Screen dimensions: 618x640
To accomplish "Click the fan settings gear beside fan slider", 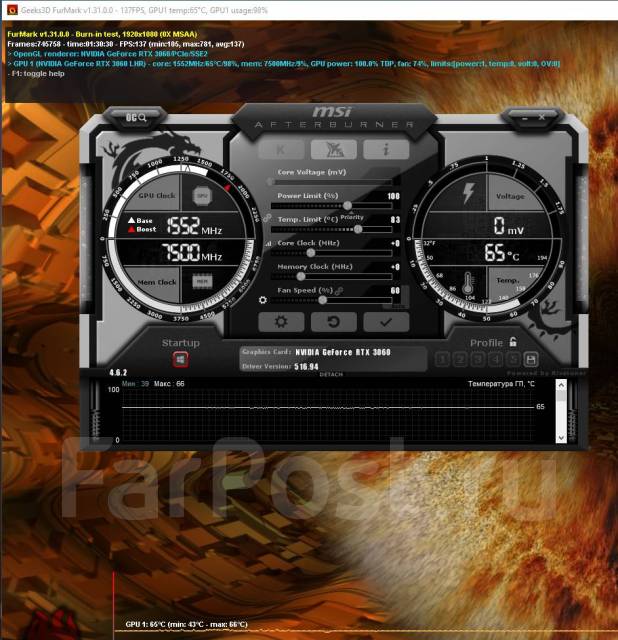I will point(263,300).
